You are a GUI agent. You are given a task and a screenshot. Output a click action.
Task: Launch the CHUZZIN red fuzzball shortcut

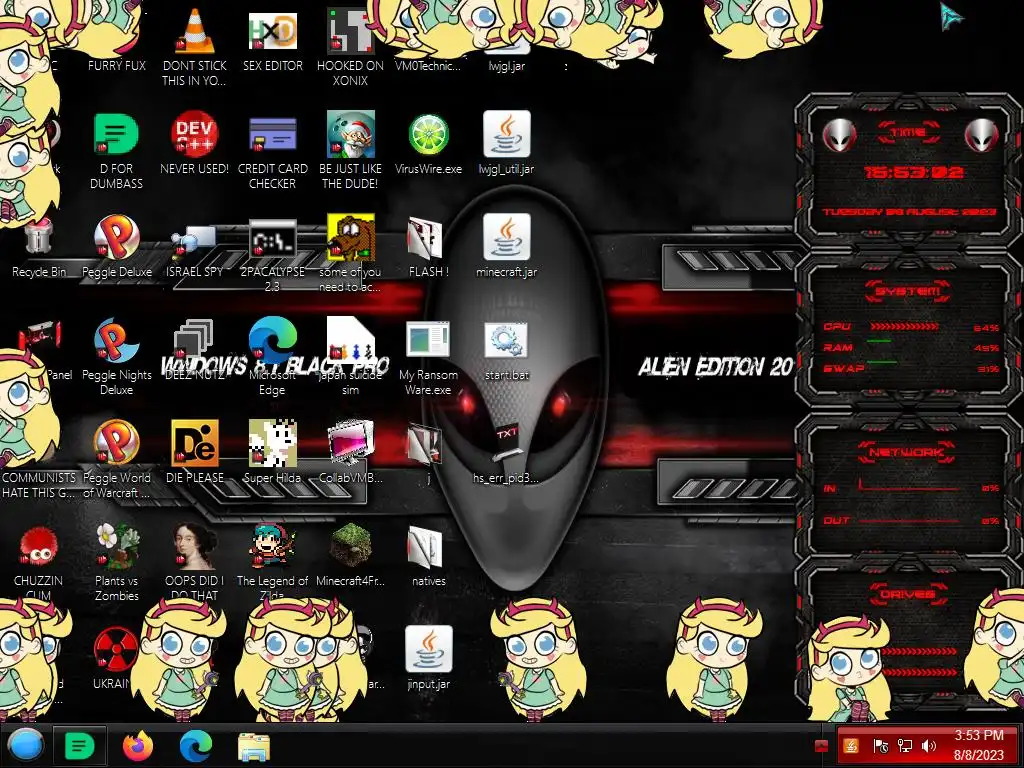tap(39, 547)
